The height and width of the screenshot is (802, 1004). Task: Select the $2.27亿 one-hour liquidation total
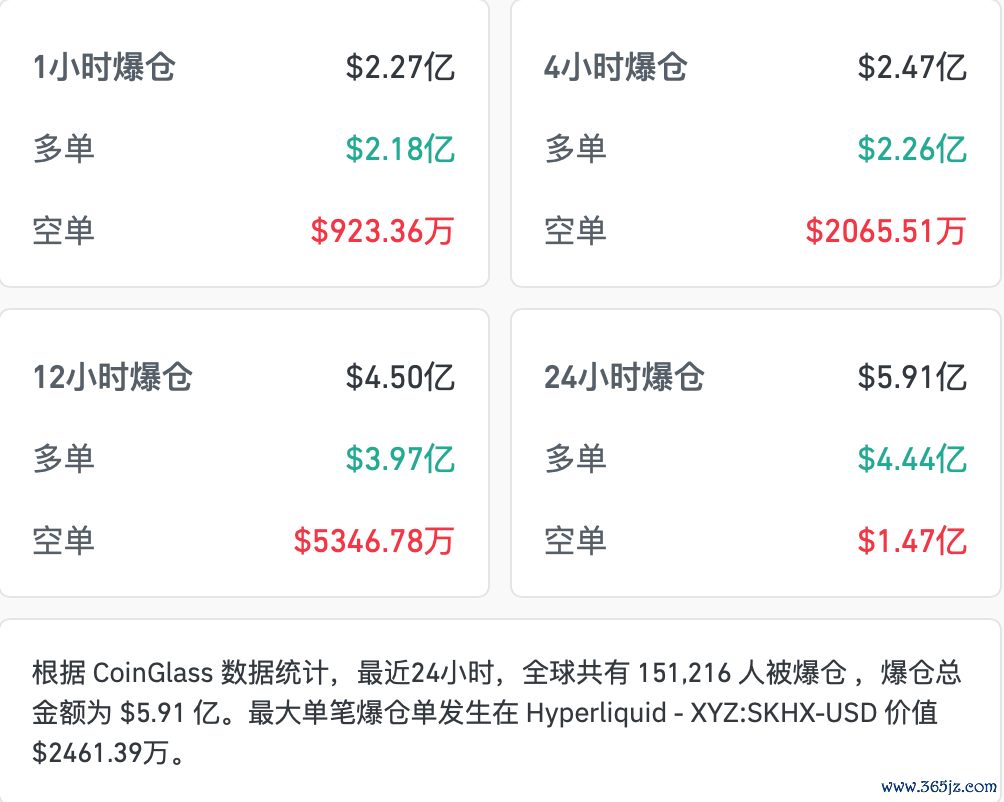click(400, 67)
